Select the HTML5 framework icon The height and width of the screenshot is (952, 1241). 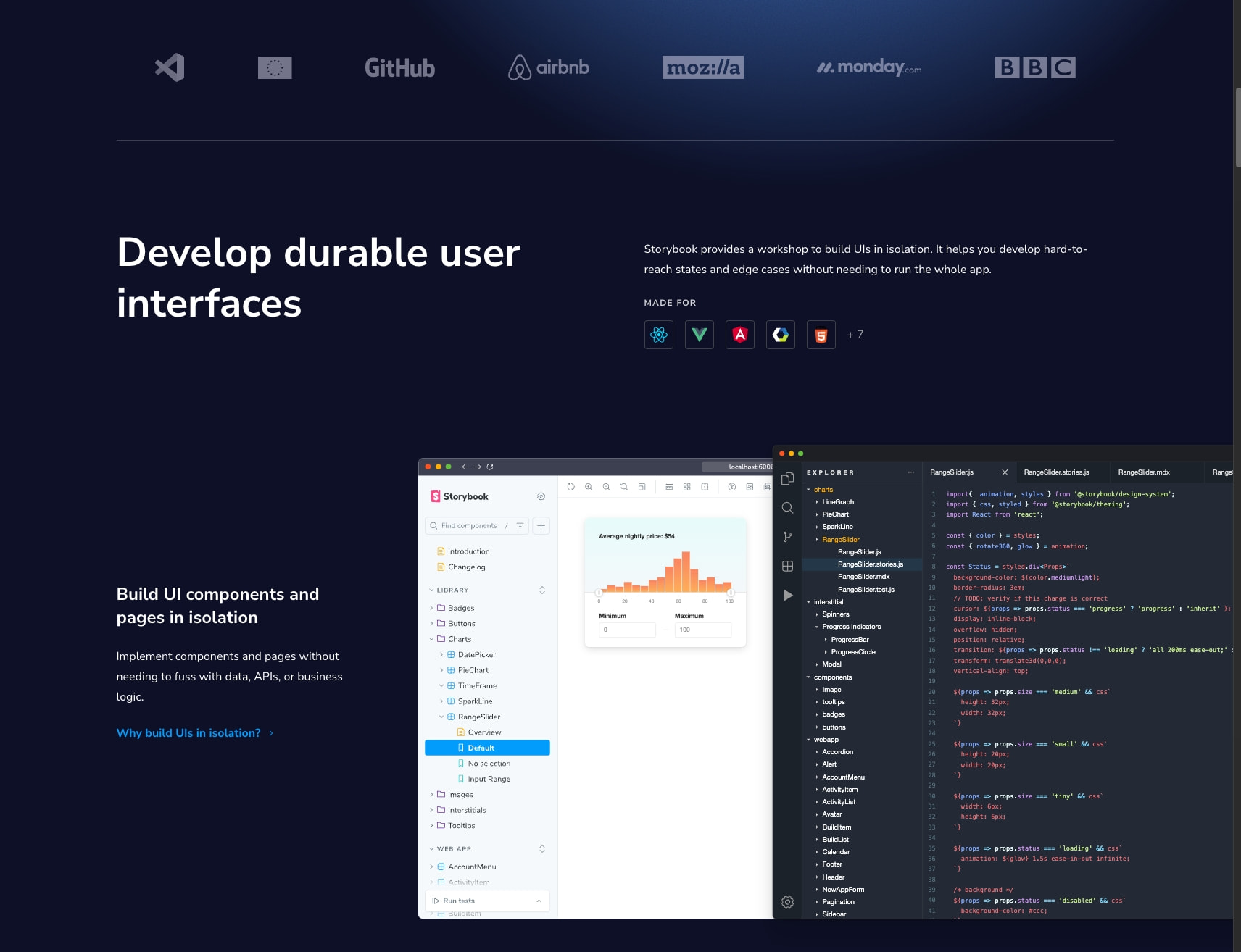point(821,335)
